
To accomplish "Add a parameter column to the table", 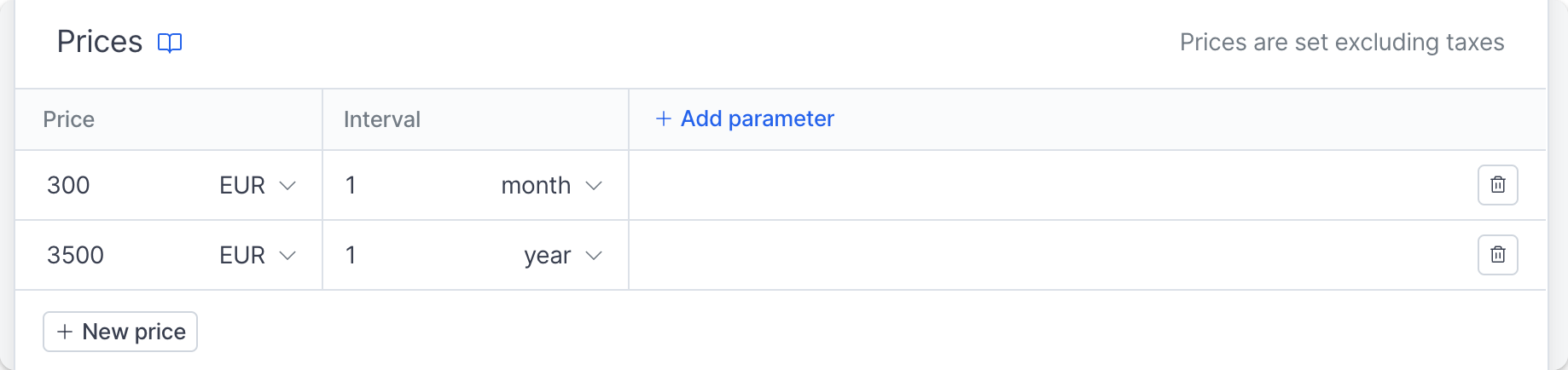I will 745,119.
